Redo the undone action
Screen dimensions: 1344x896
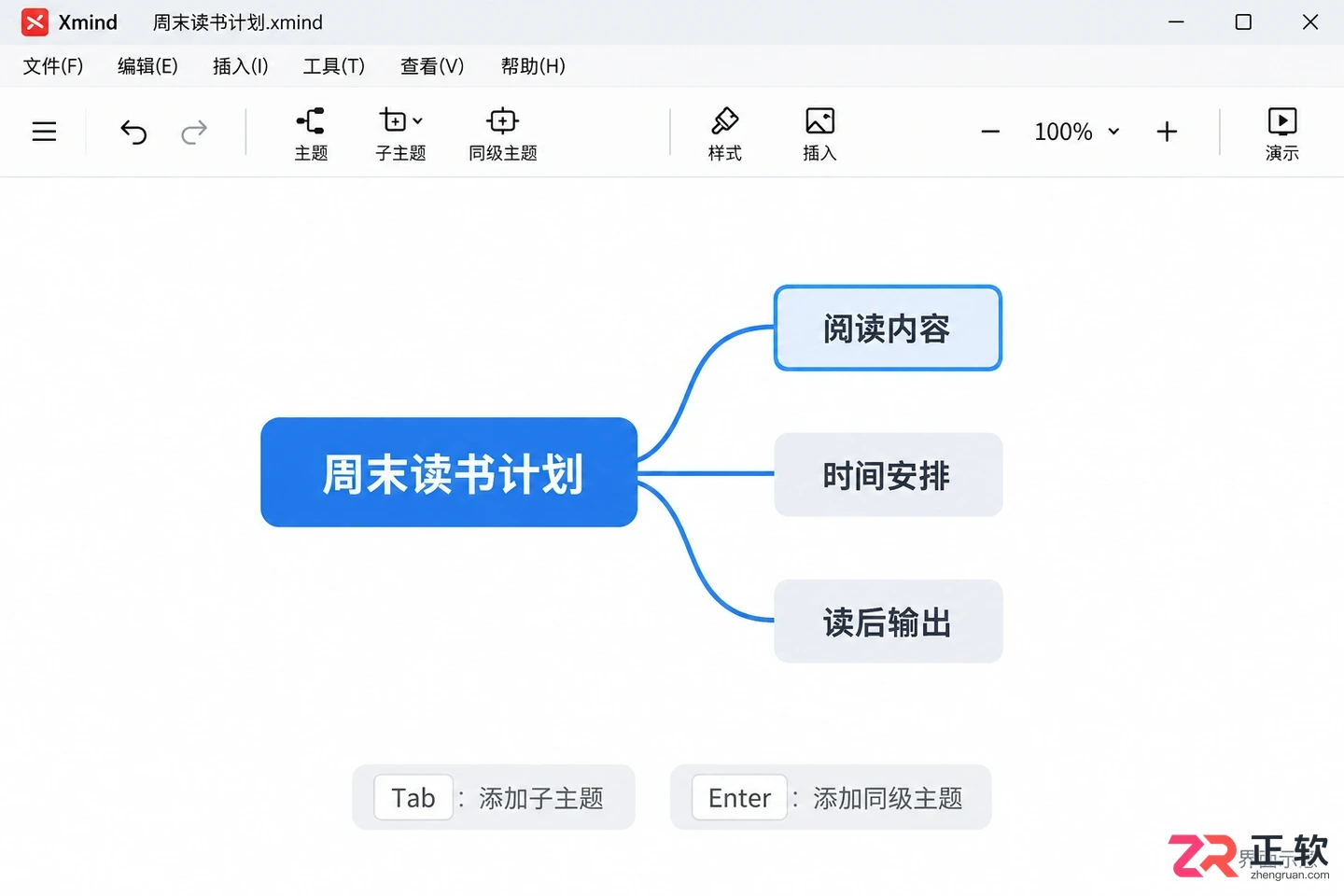pos(194,133)
